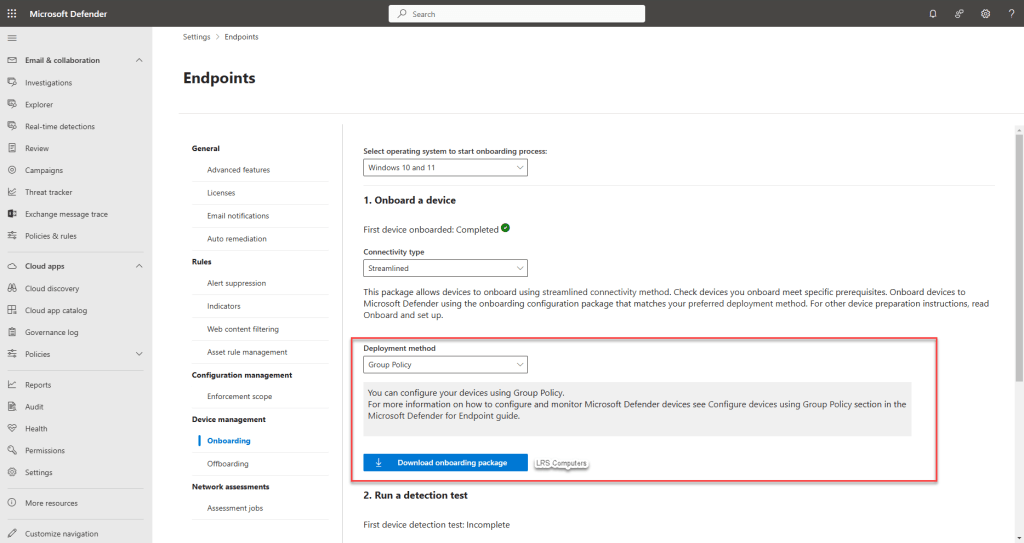Open the settings gear in top bar

tap(985, 14)
